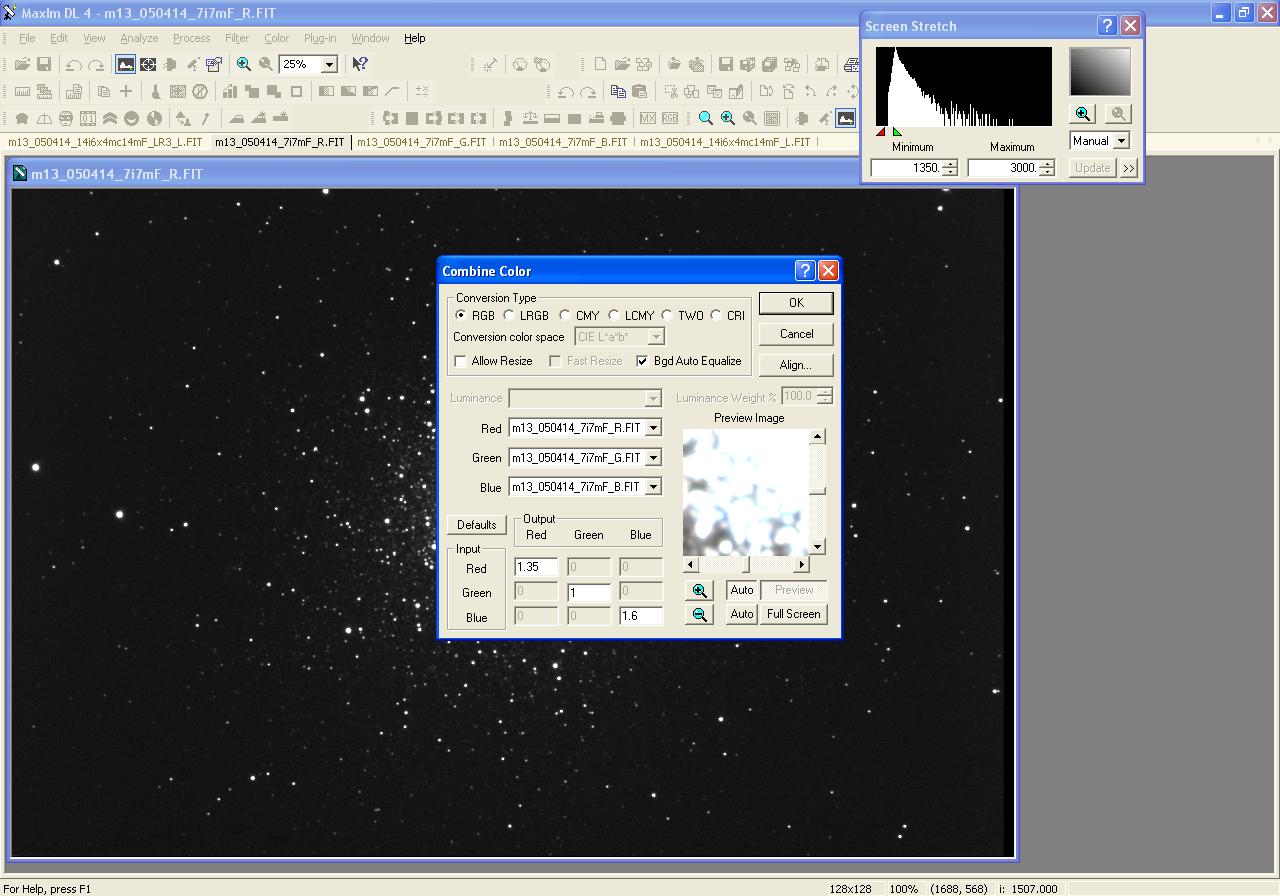
Task: Click the help button in Combine Color title bar
Action: [805, 271]
